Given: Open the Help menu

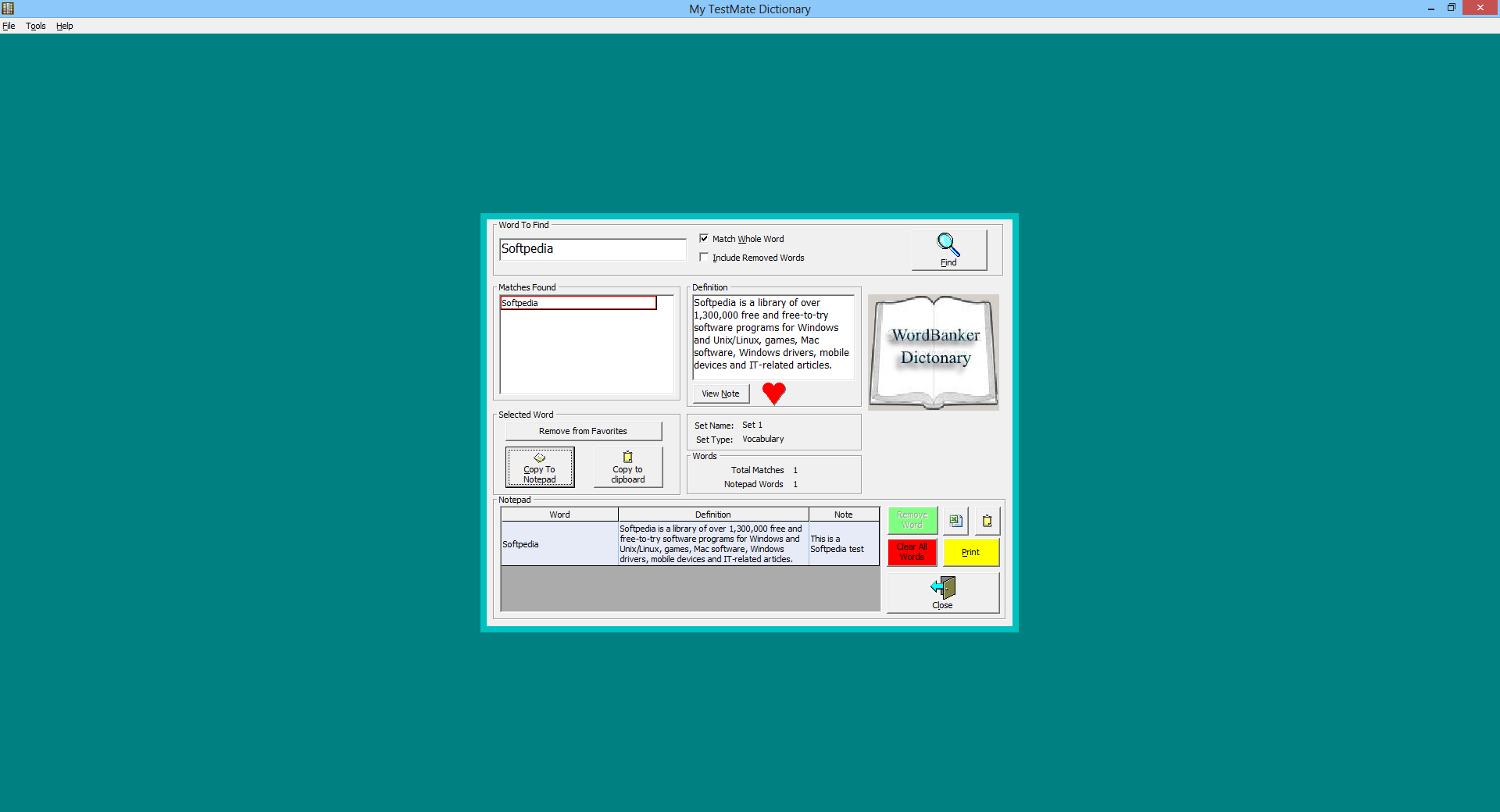Looking at the screenshot, I should point(65,26).
